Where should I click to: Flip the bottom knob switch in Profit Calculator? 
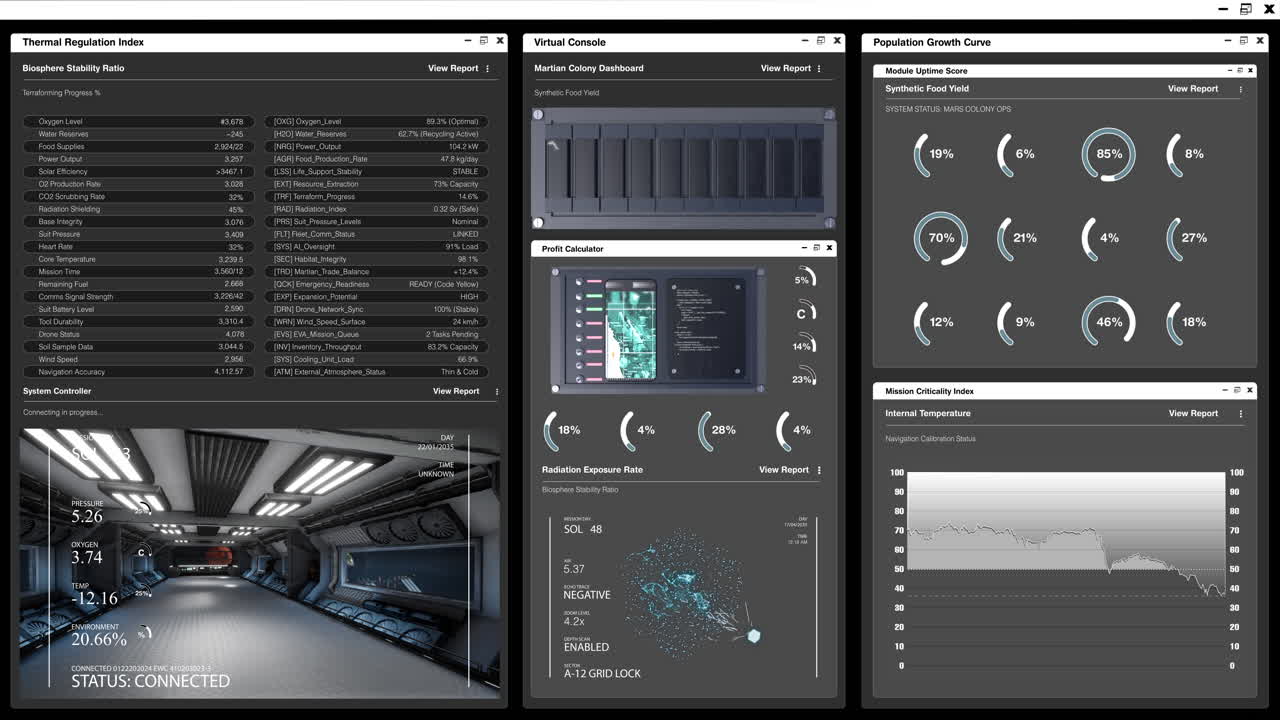(579, 378)
